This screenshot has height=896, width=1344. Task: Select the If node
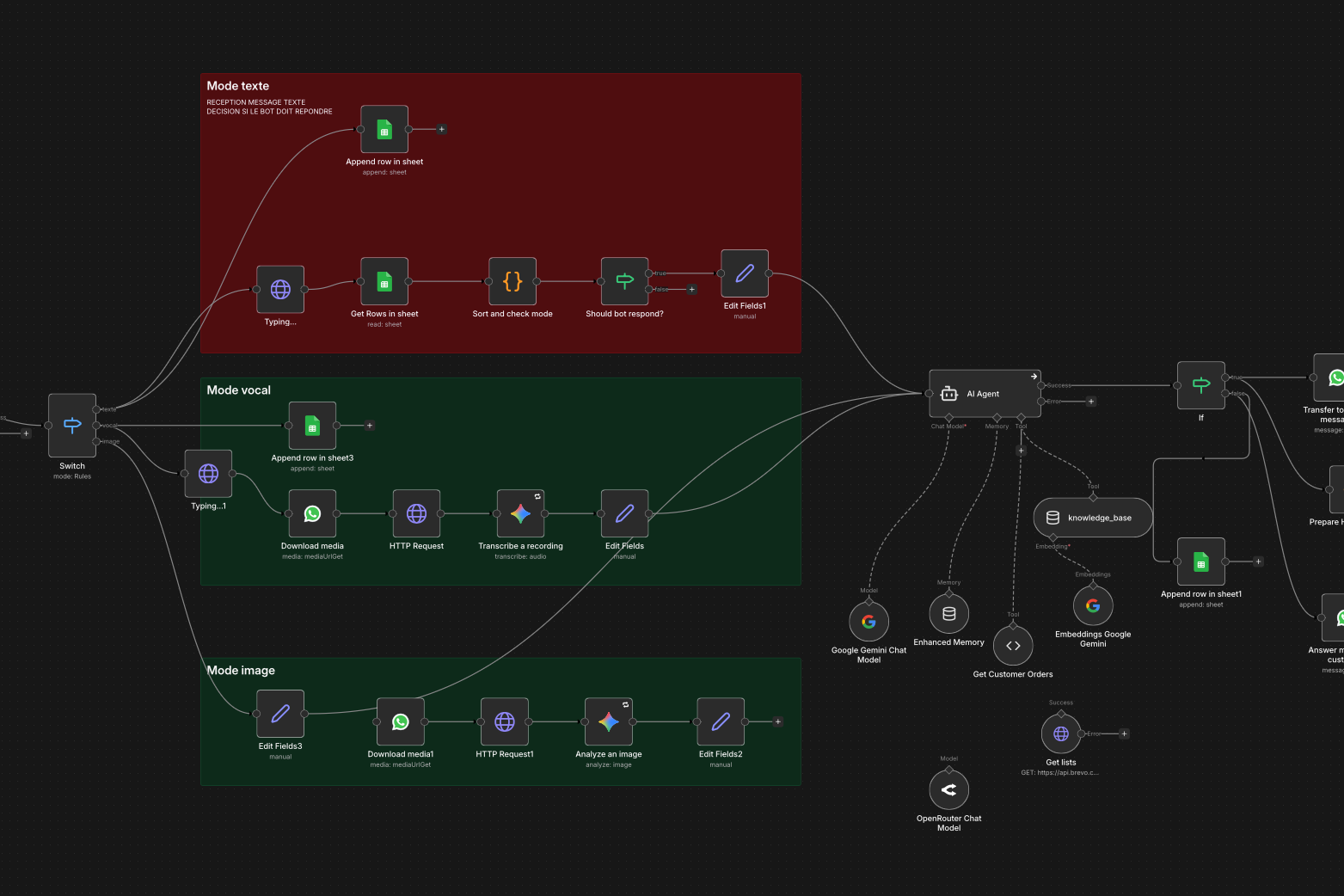click(1201, 385)
